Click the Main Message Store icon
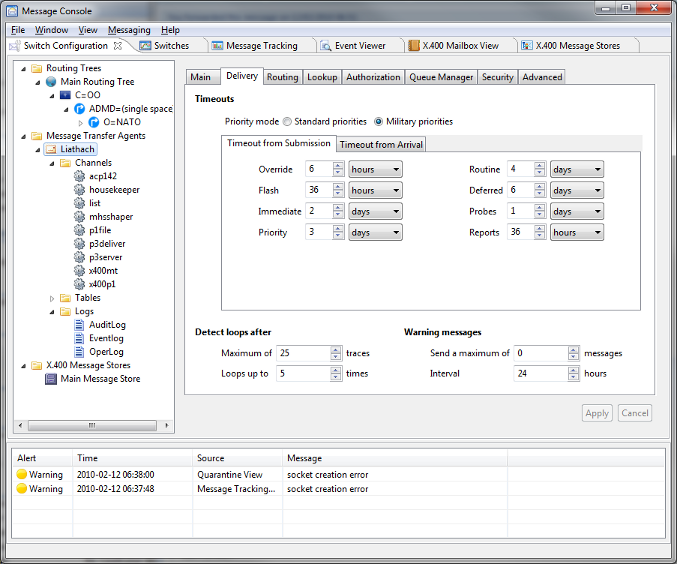This screenshot has width=677, height=564. coord(51,379)
